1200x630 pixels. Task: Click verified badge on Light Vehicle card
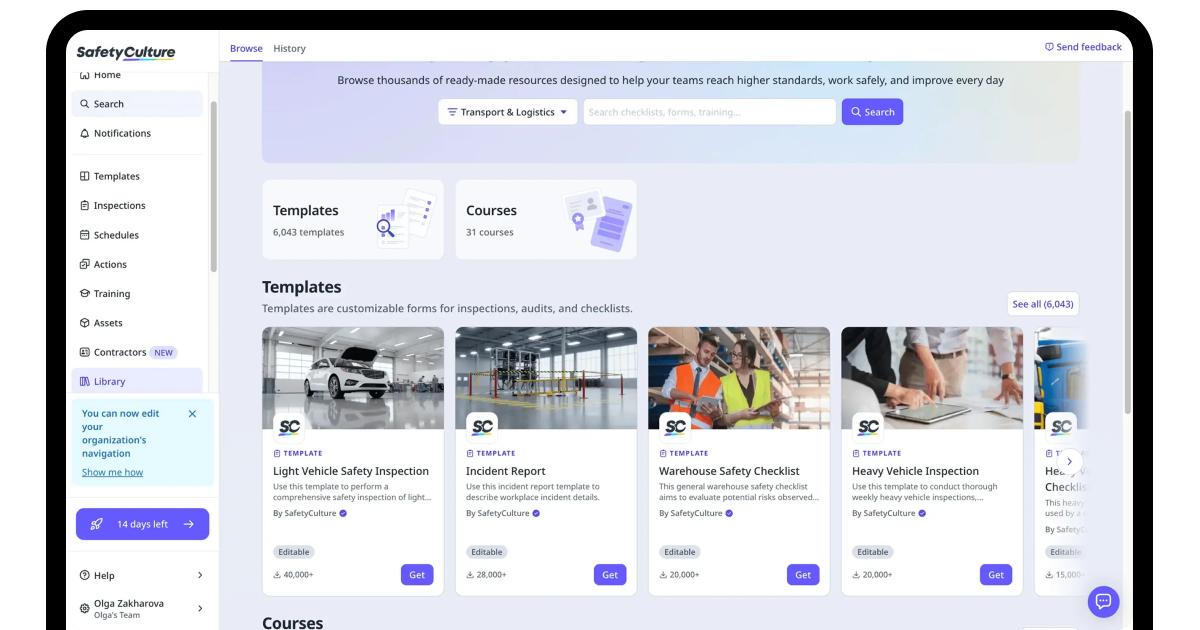343,513
